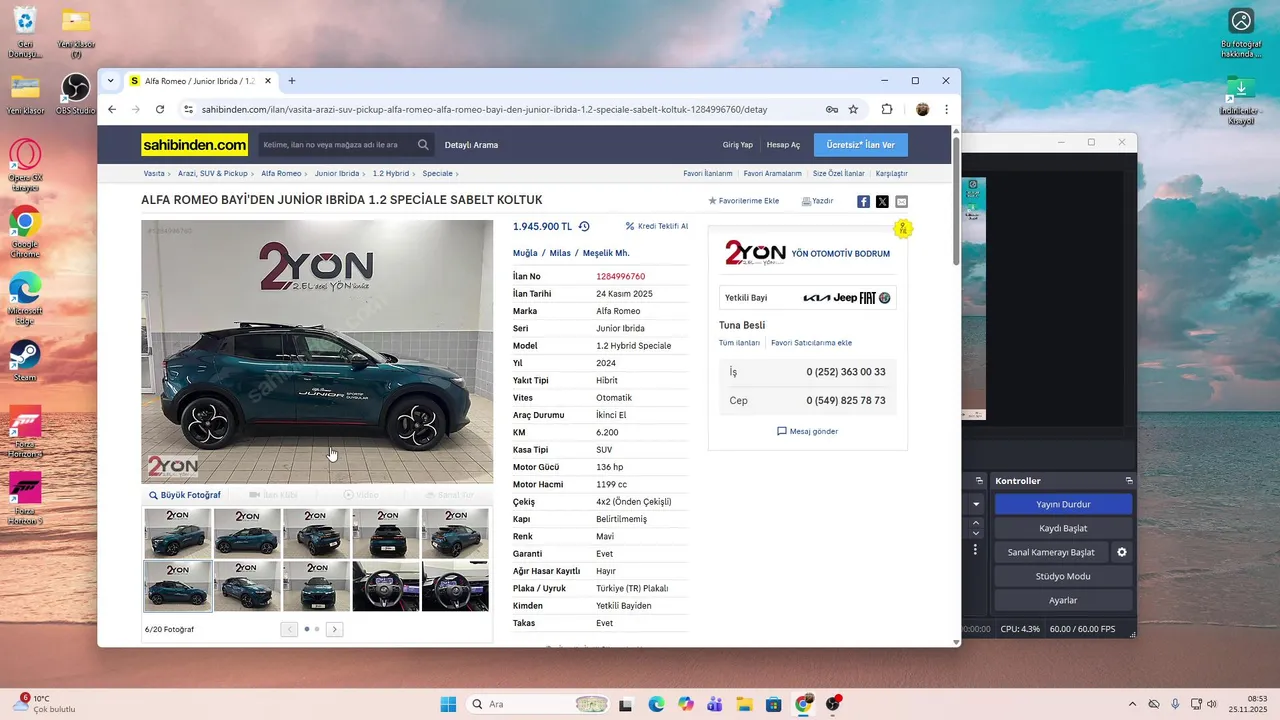
Task: Click Mesaj gönder link
Action: tap(808, 431)
